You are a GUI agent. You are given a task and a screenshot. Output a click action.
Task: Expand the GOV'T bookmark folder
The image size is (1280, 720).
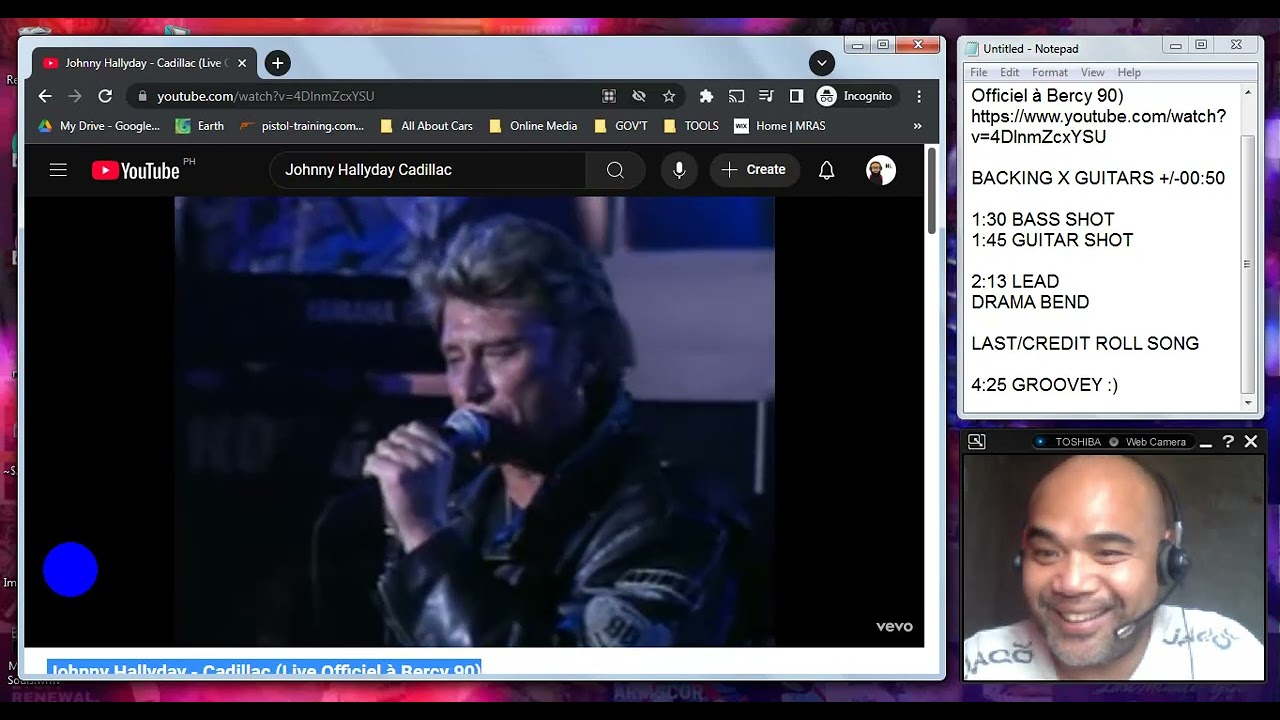(x=621, y=126)
